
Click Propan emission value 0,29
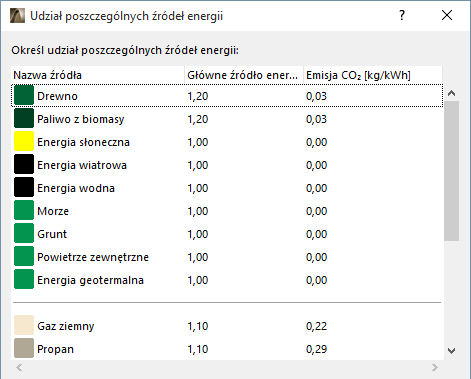pos(316,349)
